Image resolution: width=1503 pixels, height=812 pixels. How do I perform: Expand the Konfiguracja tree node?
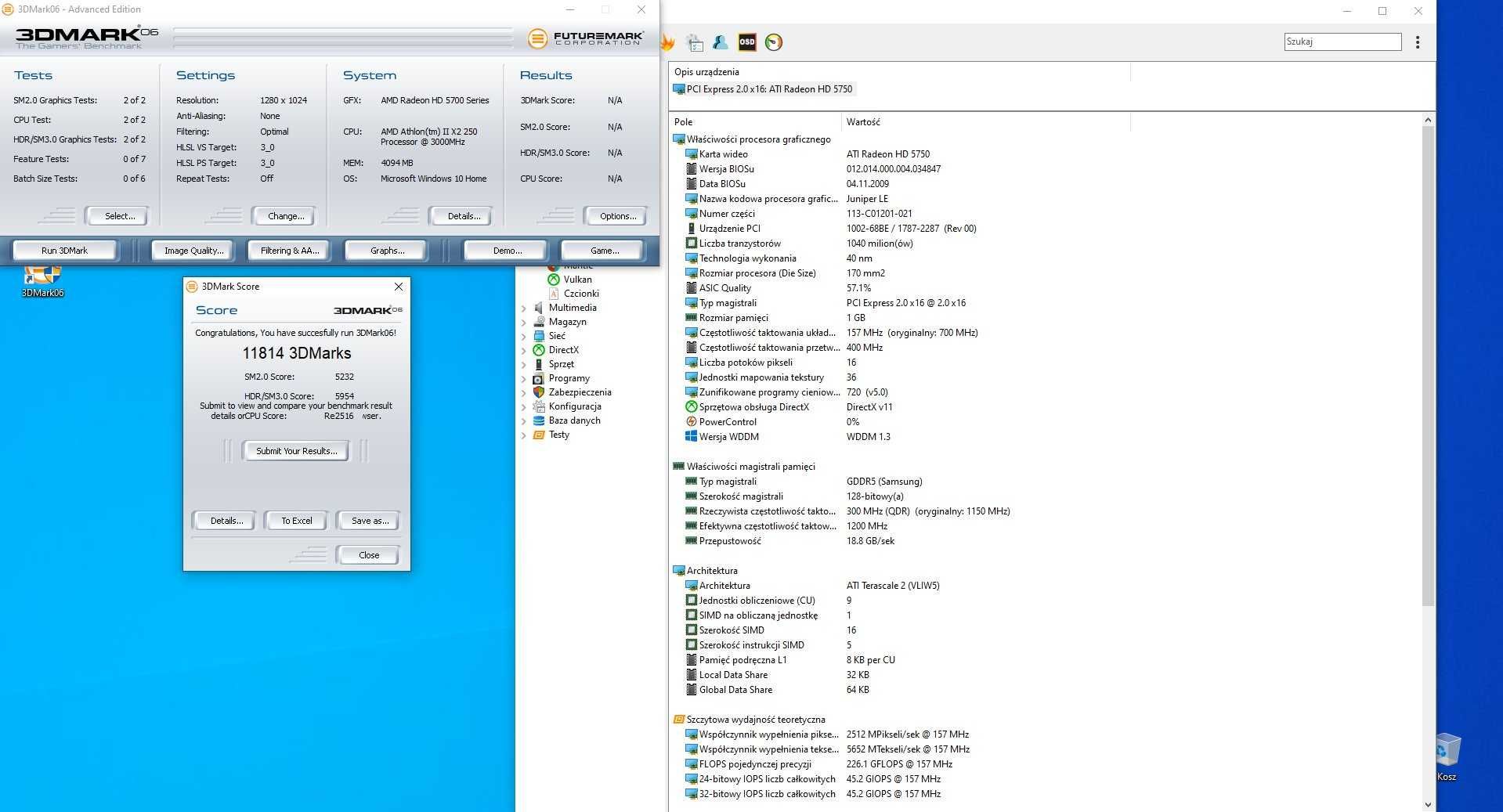tap(524, 406)
